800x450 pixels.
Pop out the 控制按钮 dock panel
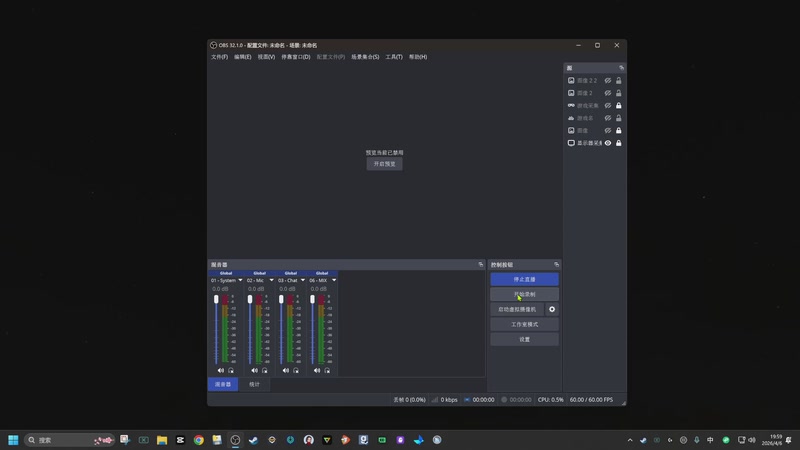pyautogui.click(x=556, y=264)
